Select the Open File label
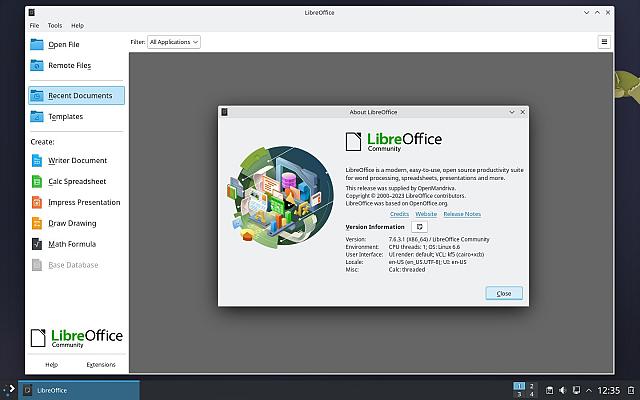 point(64,44)
